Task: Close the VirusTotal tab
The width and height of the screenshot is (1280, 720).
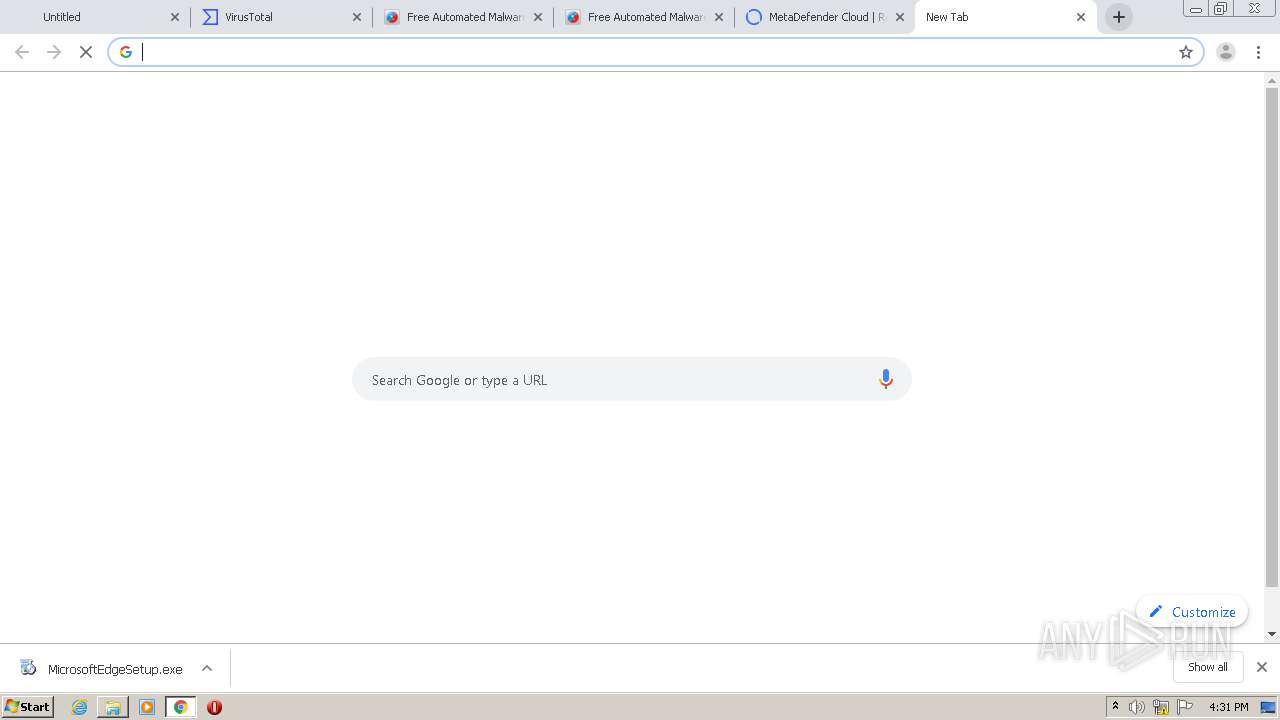Action: [x=357, y=17]
